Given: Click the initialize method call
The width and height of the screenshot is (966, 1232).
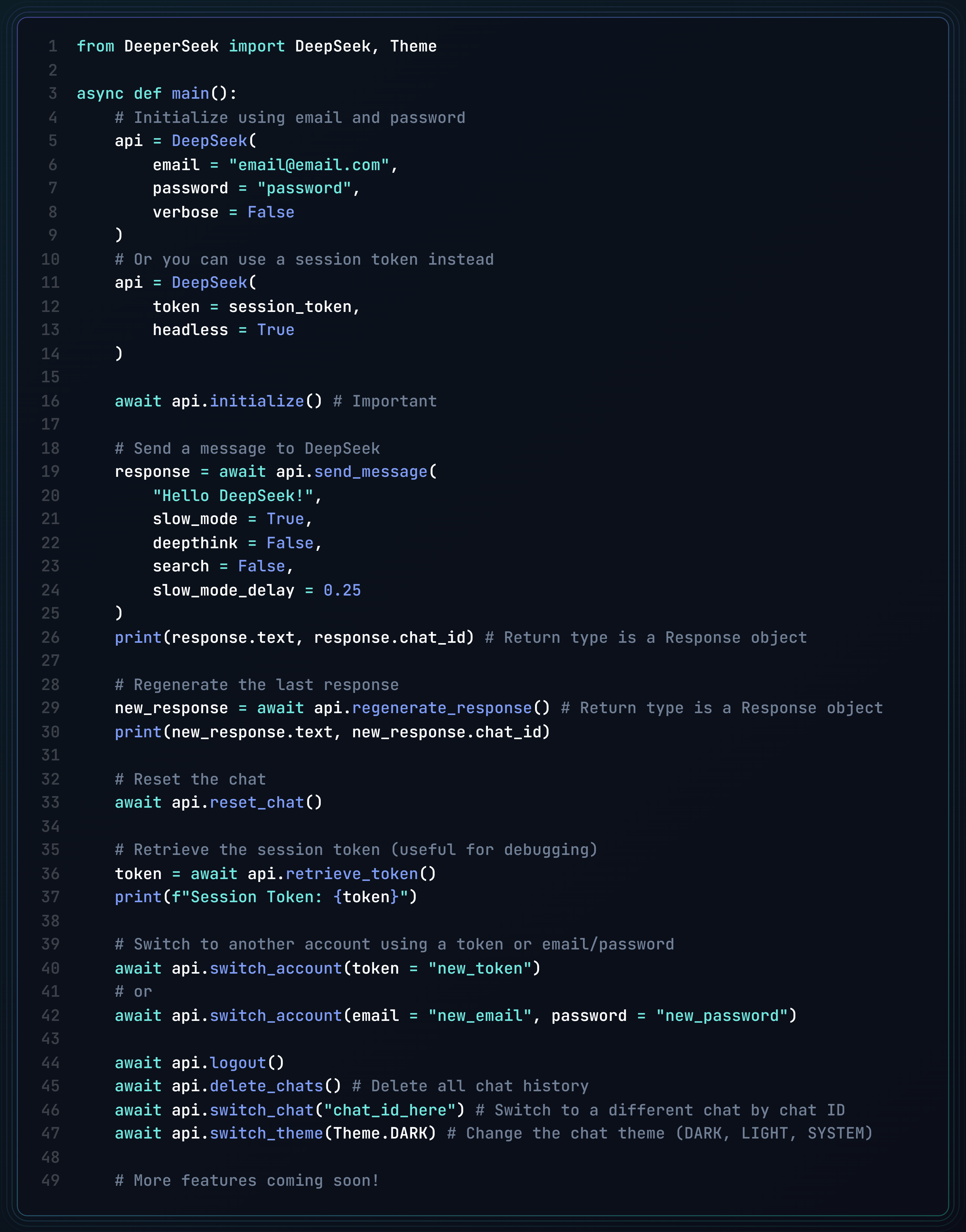Looking at the screenshot, I should click(x=257, y=401).
